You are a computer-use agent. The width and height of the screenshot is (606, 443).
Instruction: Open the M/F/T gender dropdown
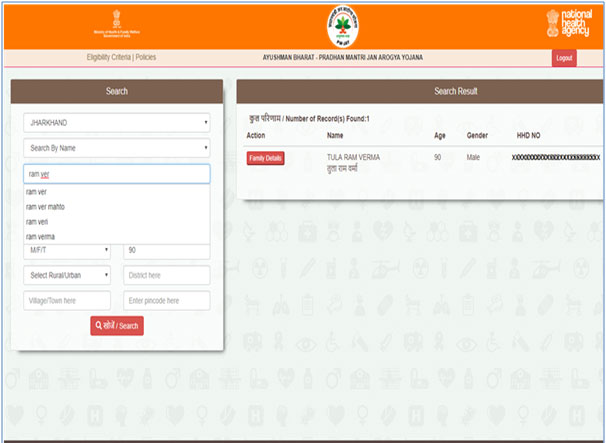pos(67,250)
